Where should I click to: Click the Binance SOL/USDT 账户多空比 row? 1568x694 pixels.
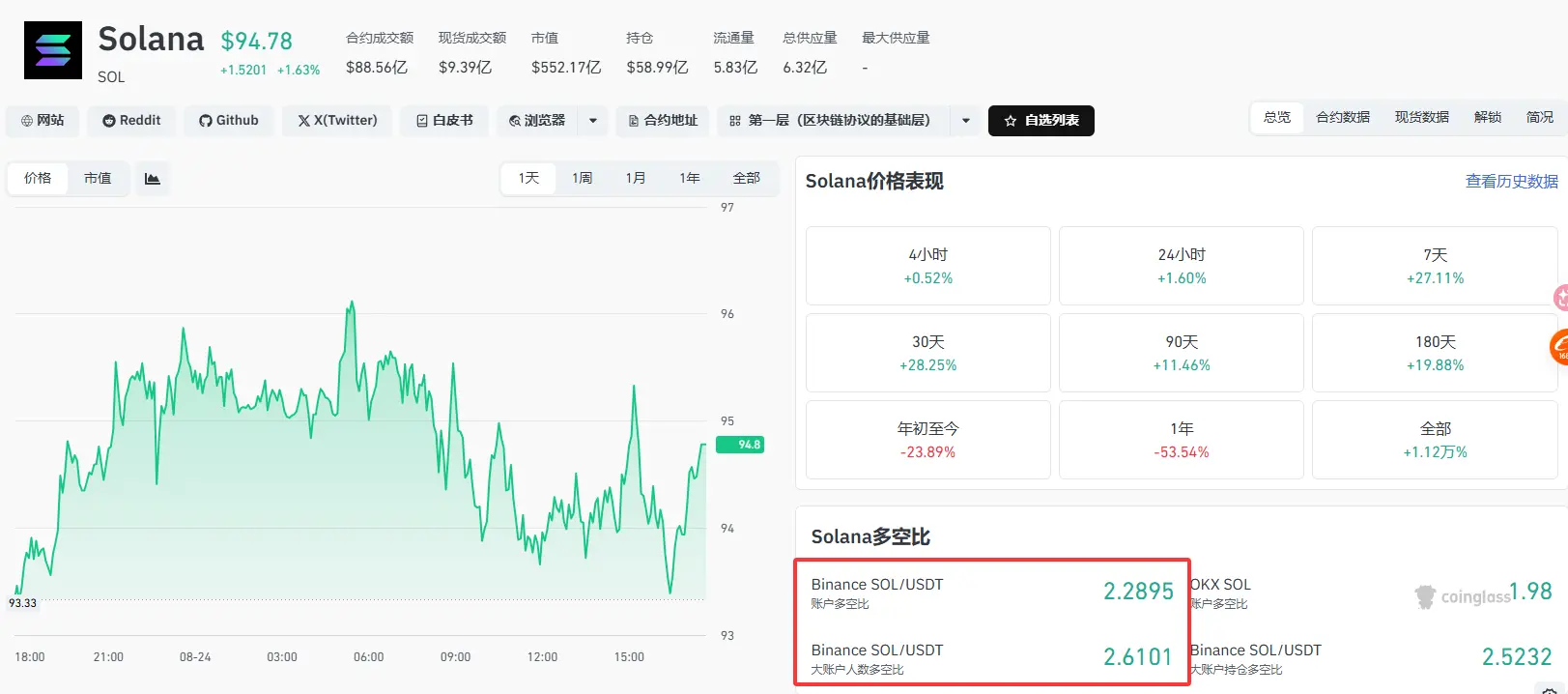[992, 592]
